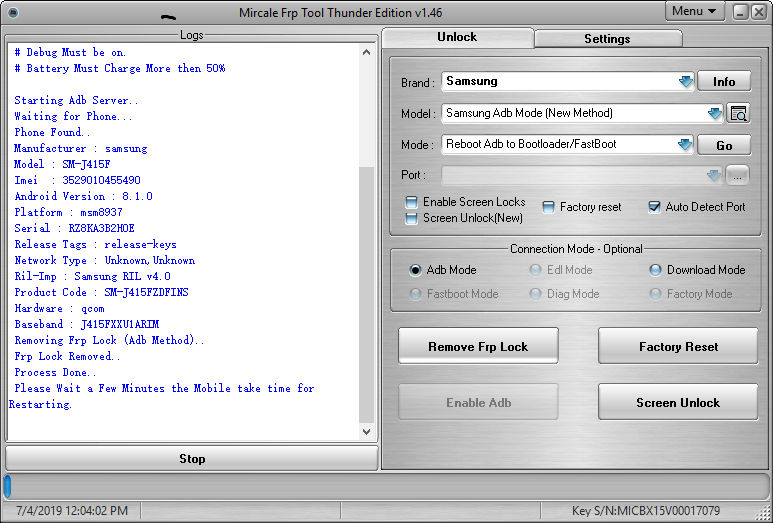Click the Factory Reset button
The height and width of the screenshot is (523, 773).
click(x=678, y=347)
